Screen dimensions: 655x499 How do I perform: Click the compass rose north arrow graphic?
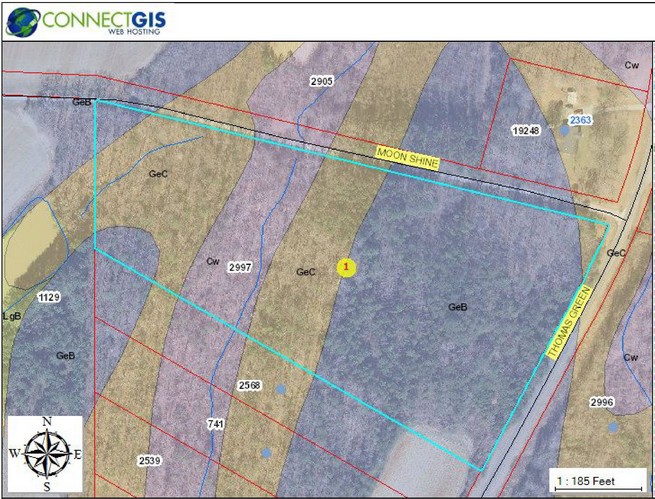(46, 453)
